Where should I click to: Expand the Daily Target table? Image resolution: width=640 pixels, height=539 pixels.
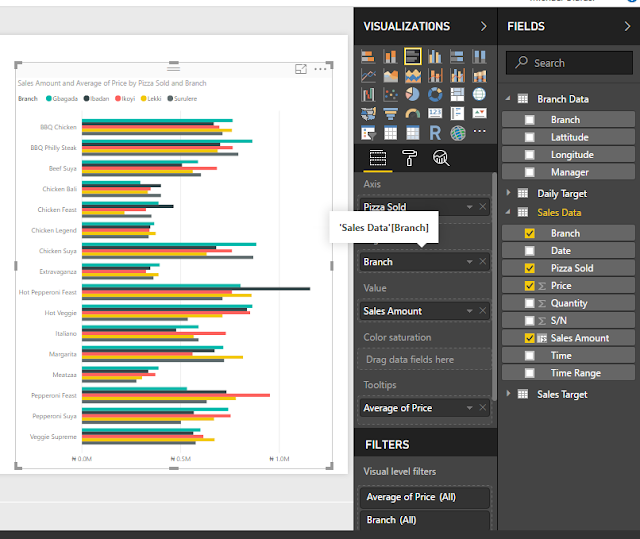pyautogui.click(x=508, y=193)
